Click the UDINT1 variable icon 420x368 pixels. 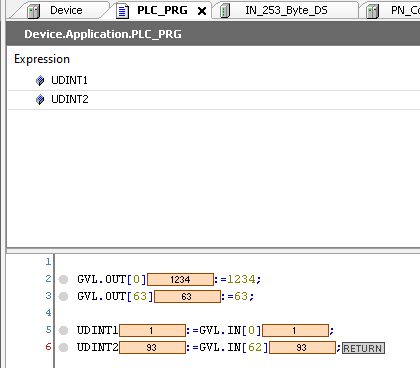[40, 80]
